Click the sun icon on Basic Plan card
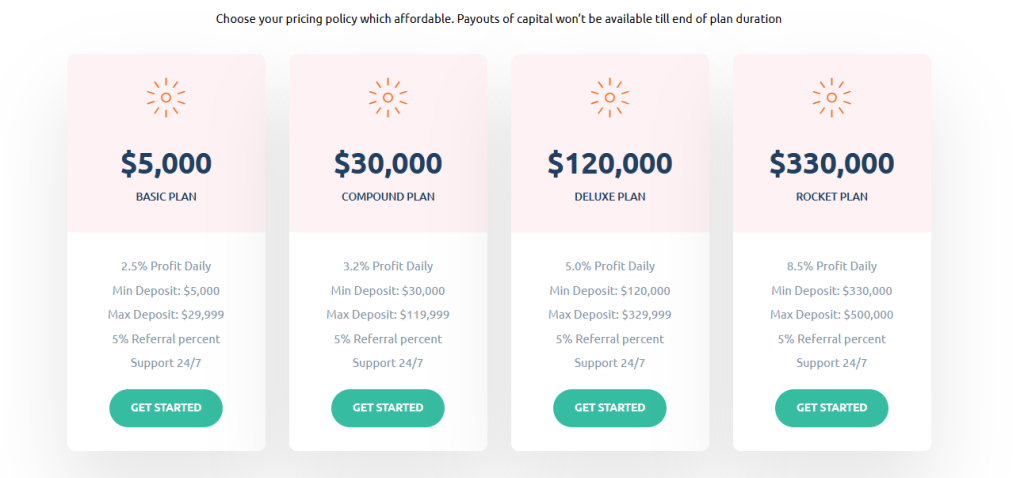1024x478 pixels. pyautogui.click(x=166, y=97)
